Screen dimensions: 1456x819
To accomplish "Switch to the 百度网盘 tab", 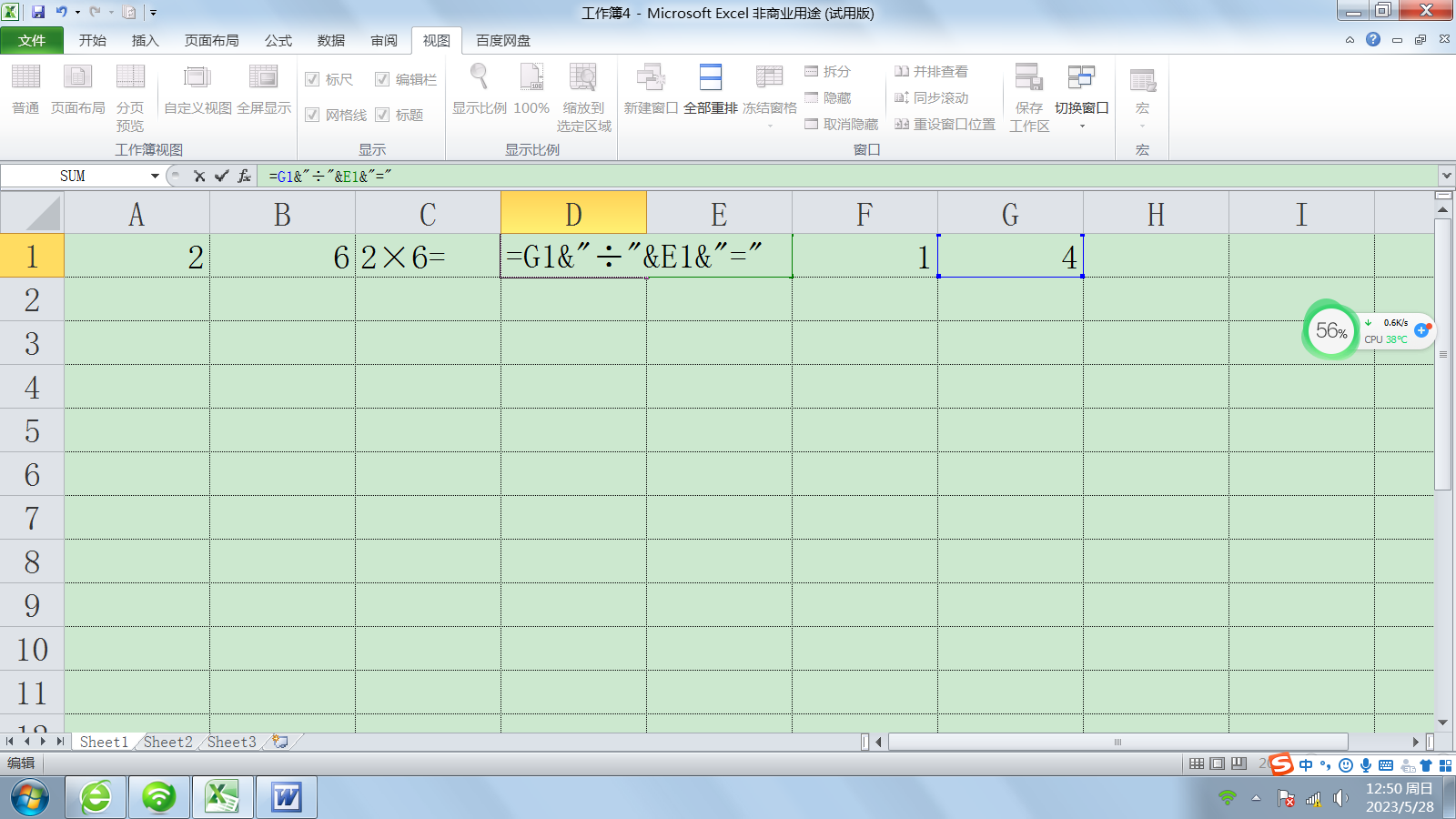I will point(503,40).
